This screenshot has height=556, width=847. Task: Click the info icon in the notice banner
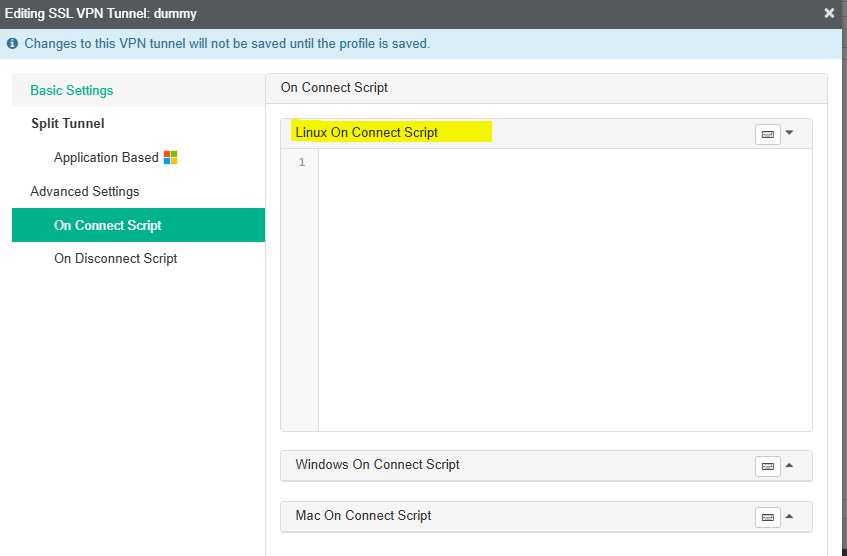[13, 44]
